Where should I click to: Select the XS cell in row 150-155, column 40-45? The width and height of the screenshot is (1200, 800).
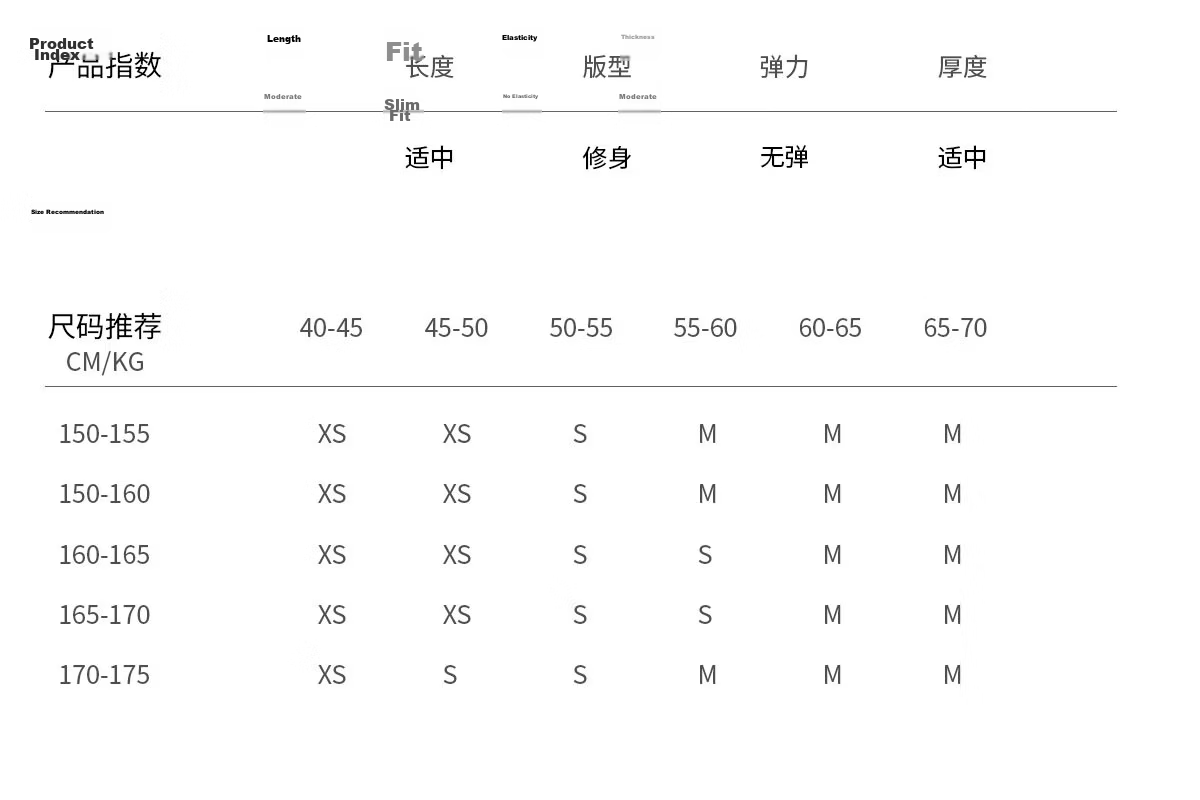pos(332,434)
